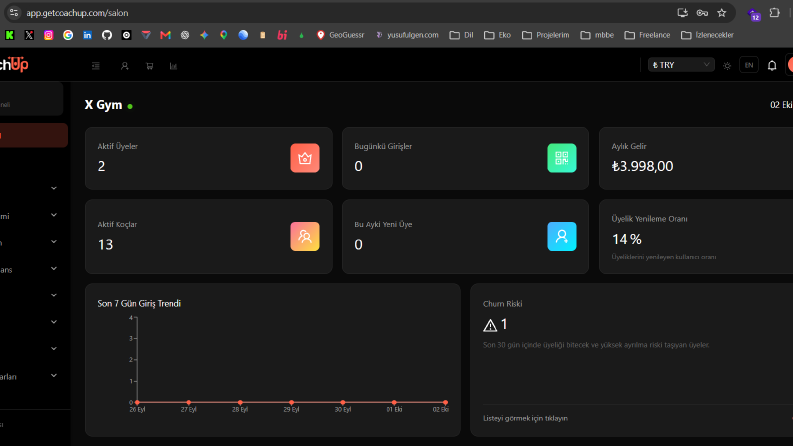Bookmark this page with the star icon
The width and height of the screenshot is (793, 446).
722,13
